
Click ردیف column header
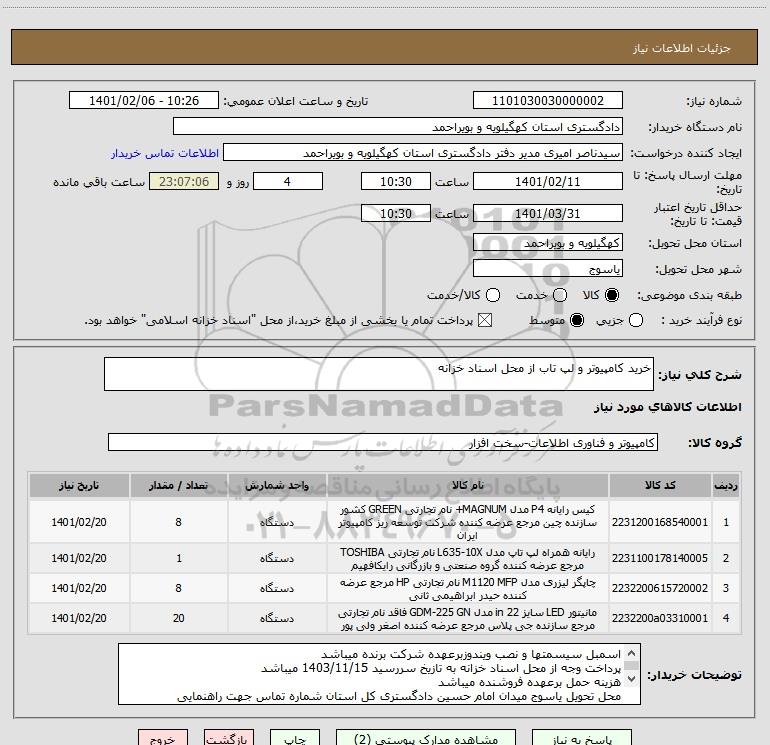(x=726, y=486)
